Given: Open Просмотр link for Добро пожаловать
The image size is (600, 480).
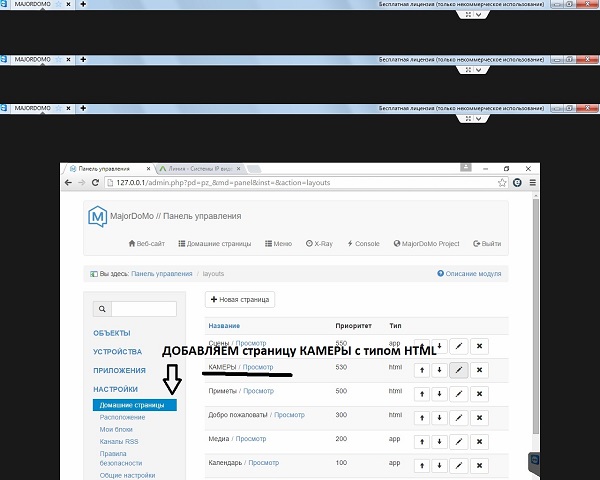Looking at the screenshot, I should [x=289, y=415].
